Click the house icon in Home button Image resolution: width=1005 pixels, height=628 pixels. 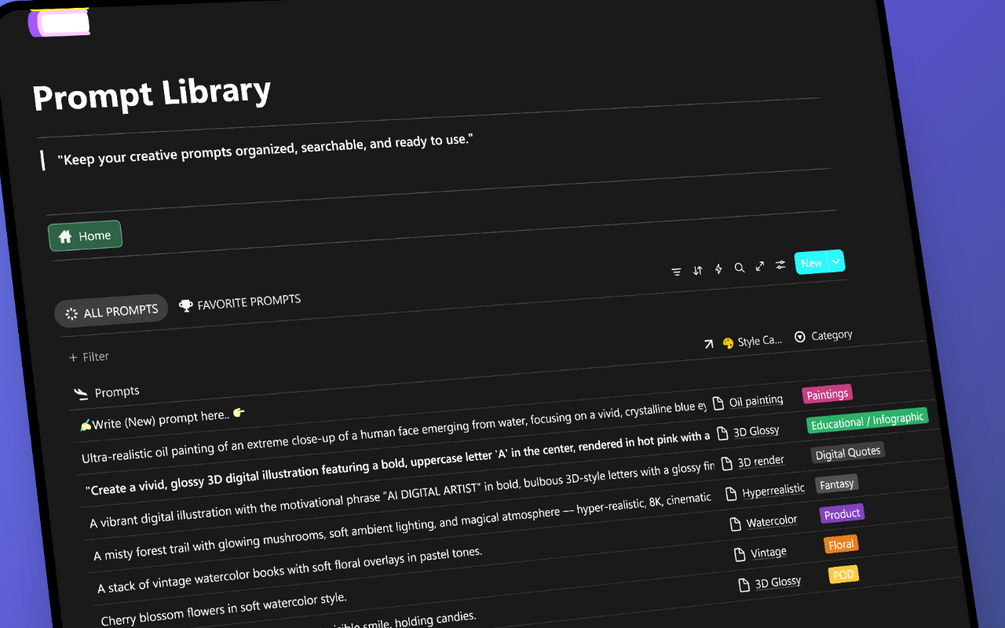(x=65, y=237)
